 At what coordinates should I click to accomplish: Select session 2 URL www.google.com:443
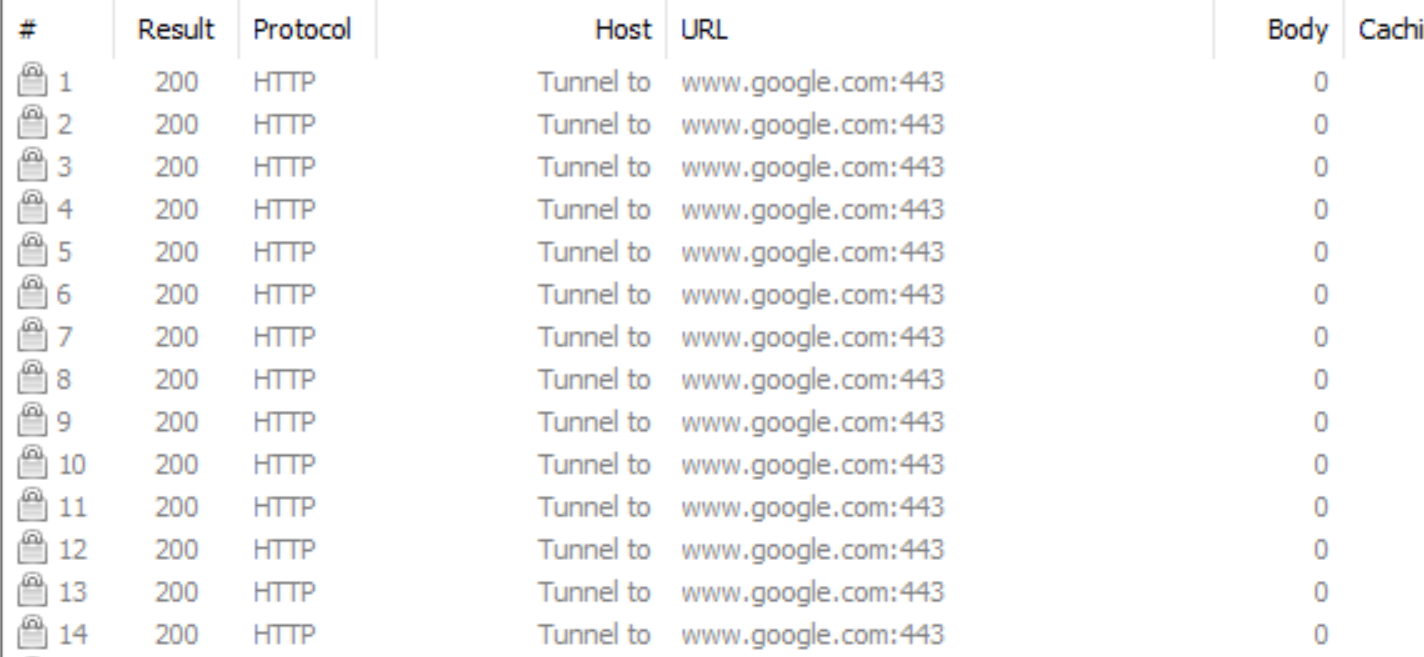812,126
